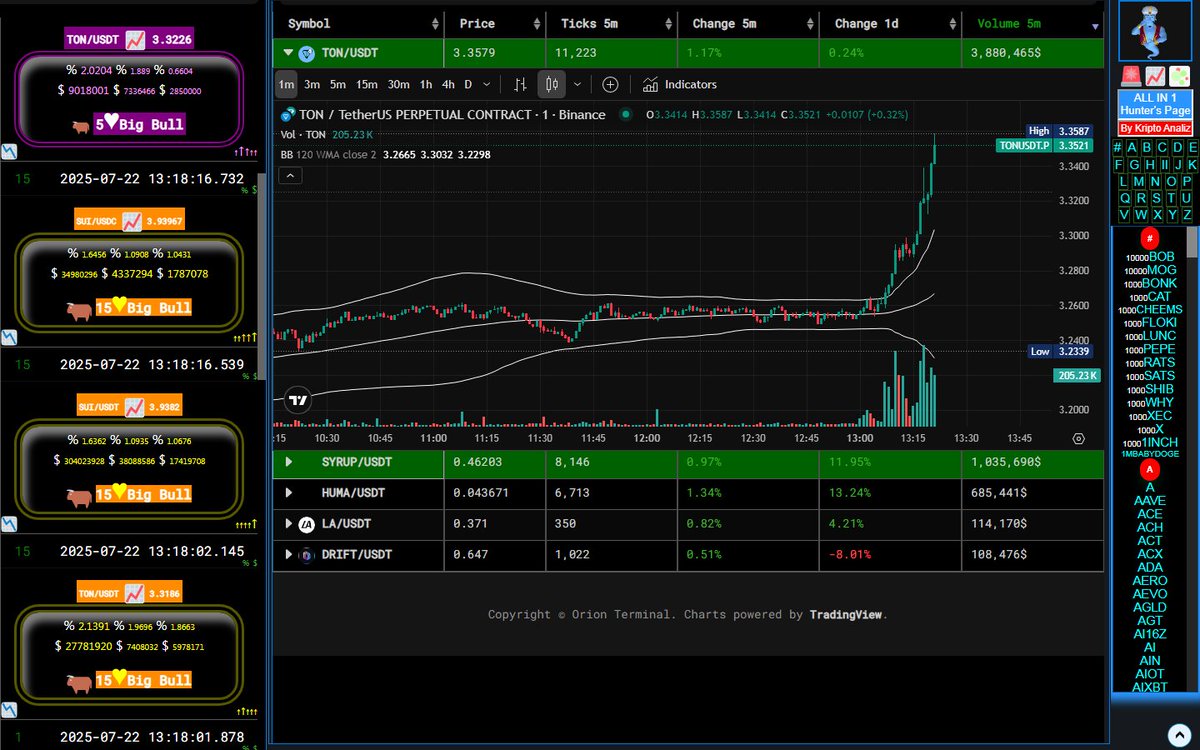Open chart settings gear on time axis
The image size is (1200, 750).
(1078, 438)
